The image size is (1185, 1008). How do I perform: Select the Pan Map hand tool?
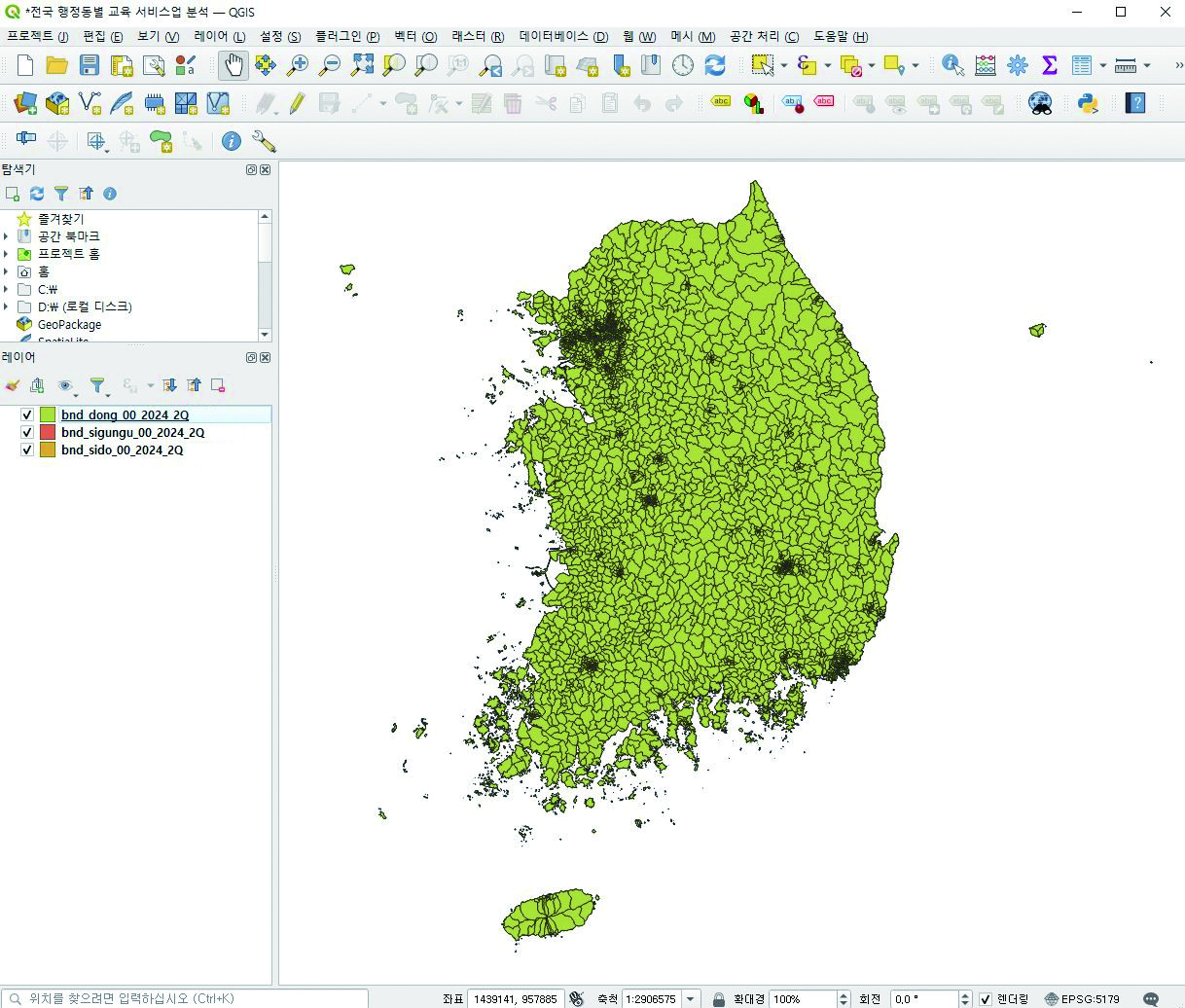click(x=233, y=65)
